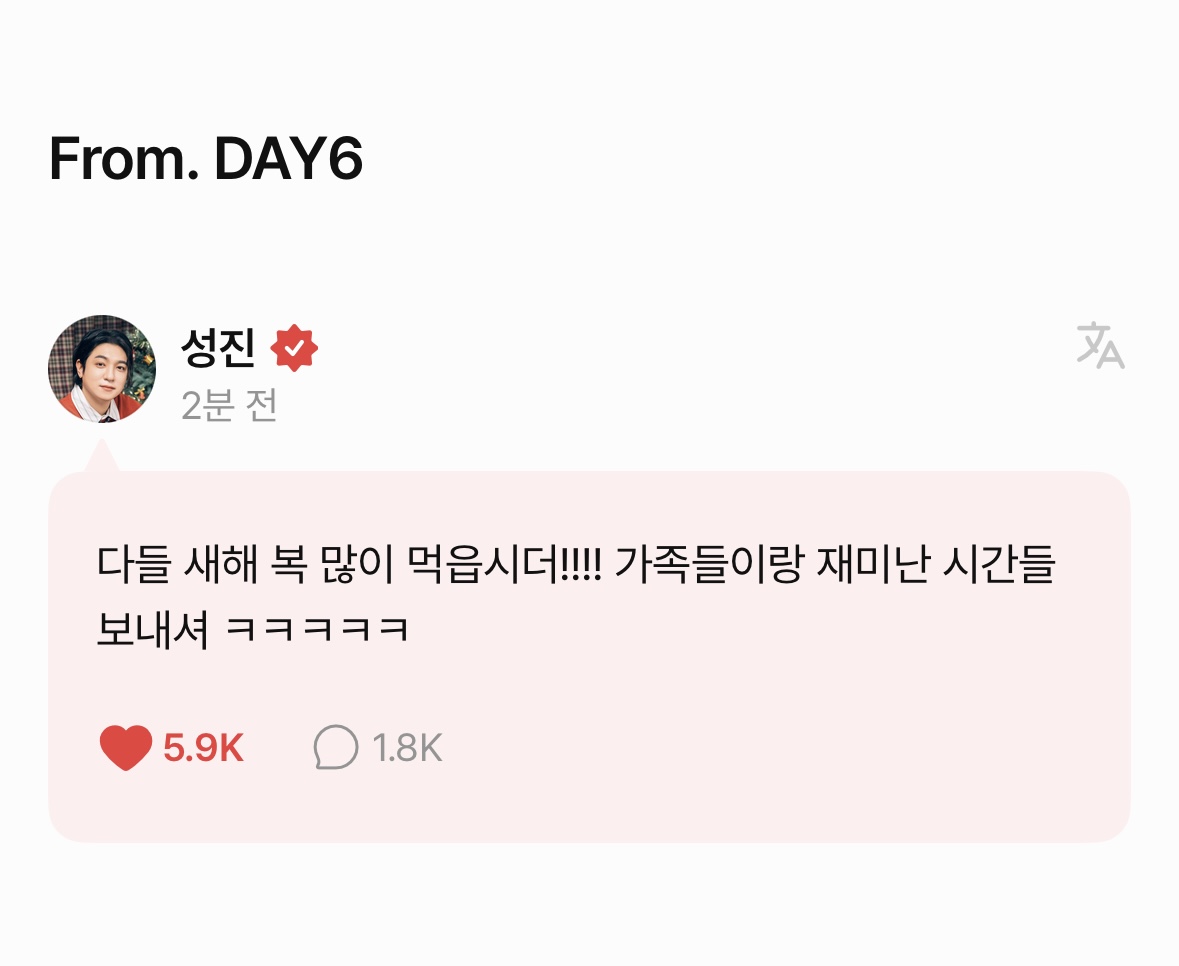
Task: Click the word DAY6 in the header
Action: tap(289, 159)
